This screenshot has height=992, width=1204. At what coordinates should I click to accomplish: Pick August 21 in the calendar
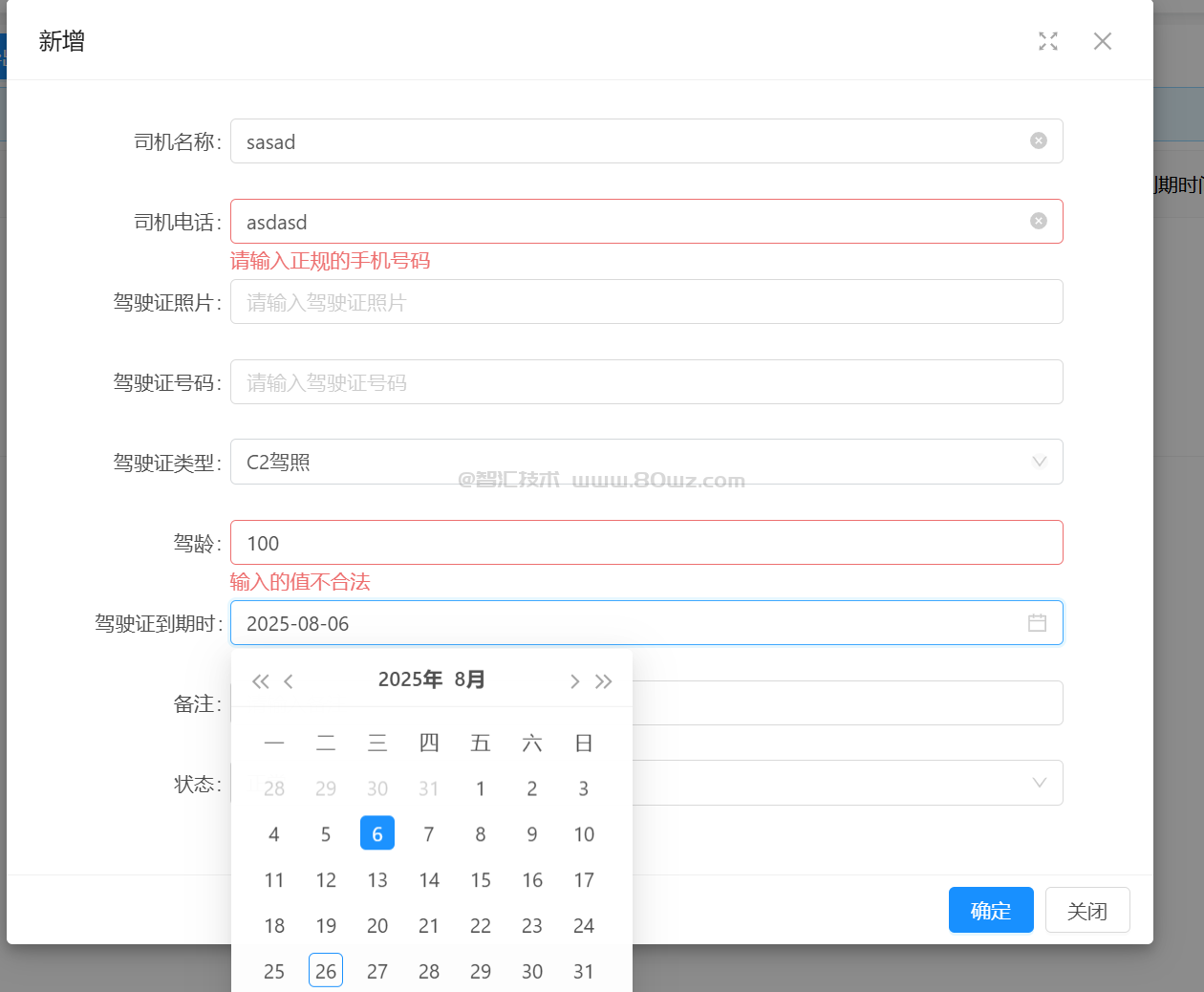pos(429,926)
